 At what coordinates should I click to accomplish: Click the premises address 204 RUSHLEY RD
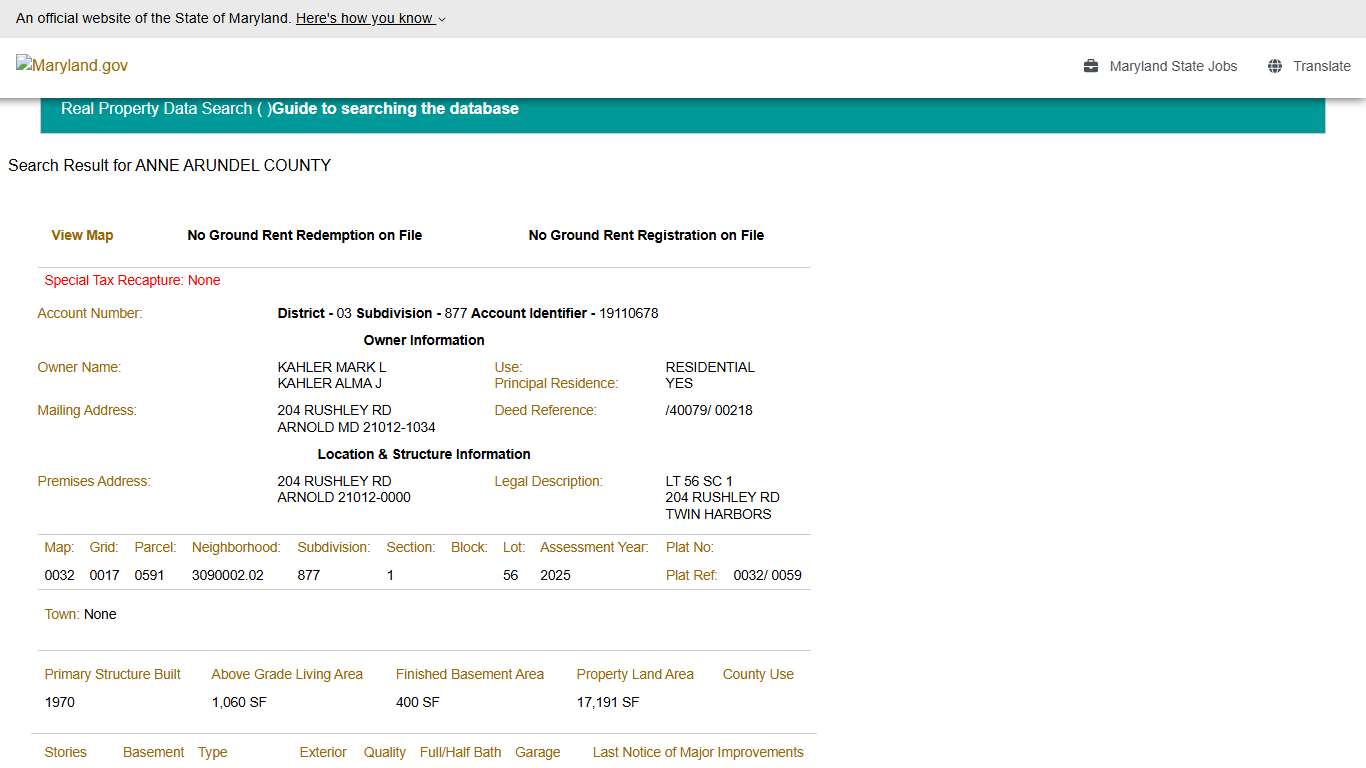(334, 481)
